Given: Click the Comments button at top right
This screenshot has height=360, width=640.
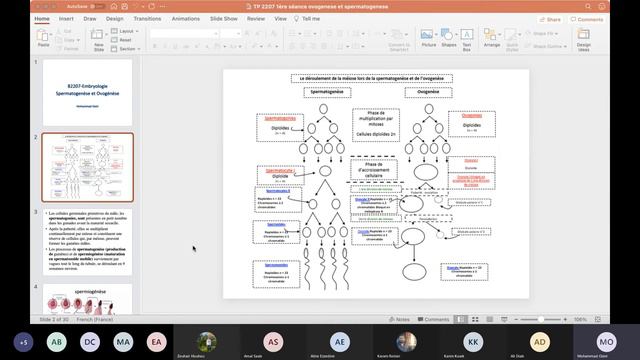Looking at the screenshot, I should 587,19.
